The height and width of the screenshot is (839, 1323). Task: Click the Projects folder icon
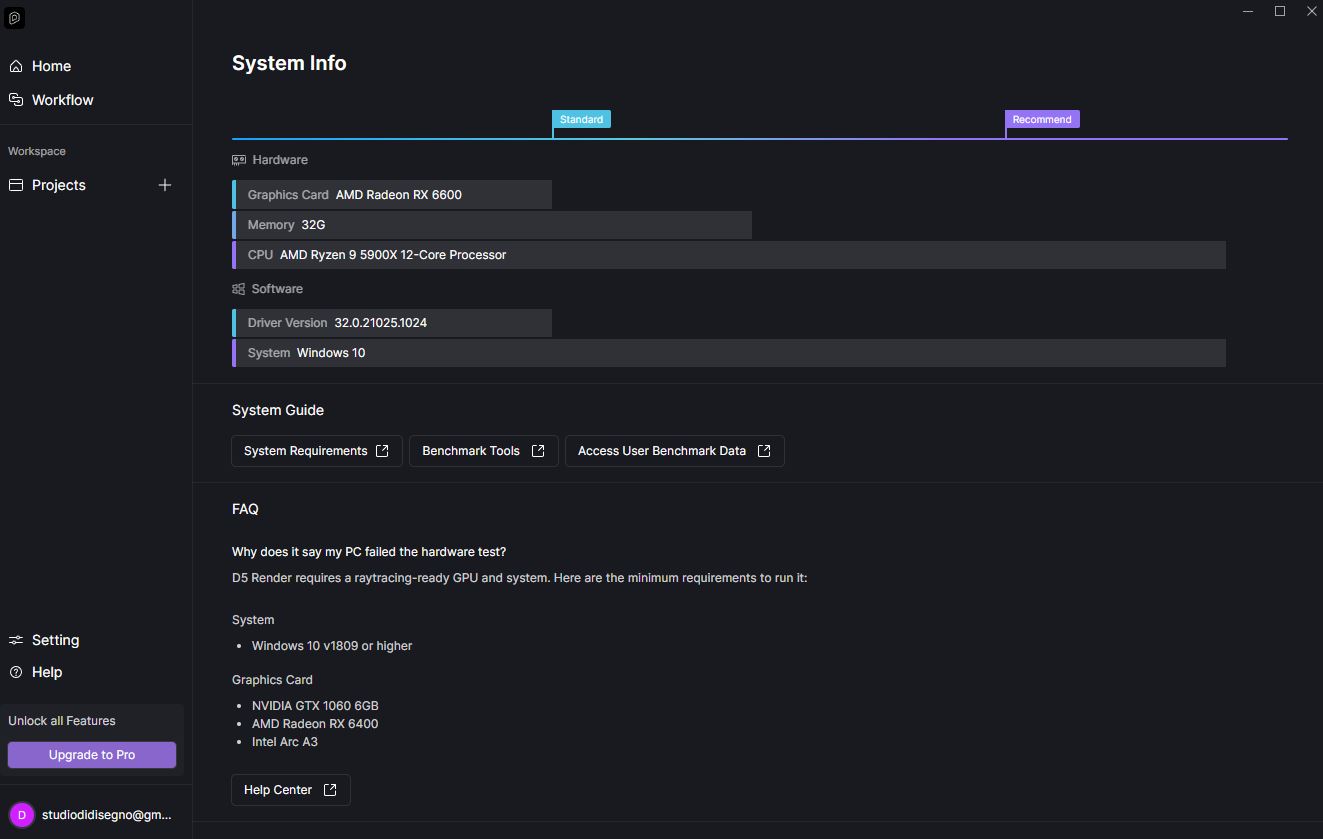tap(16, 185)
